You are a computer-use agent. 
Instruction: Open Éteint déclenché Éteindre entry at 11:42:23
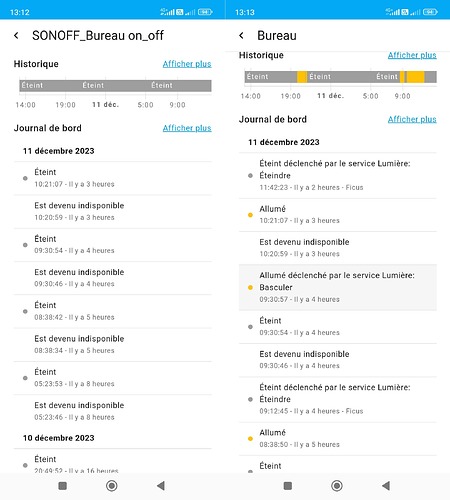(338, 175)
